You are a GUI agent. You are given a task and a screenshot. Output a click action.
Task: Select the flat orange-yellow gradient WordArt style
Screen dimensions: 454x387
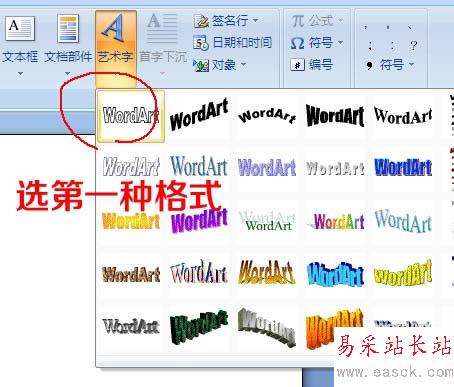[x=131, y=221]
